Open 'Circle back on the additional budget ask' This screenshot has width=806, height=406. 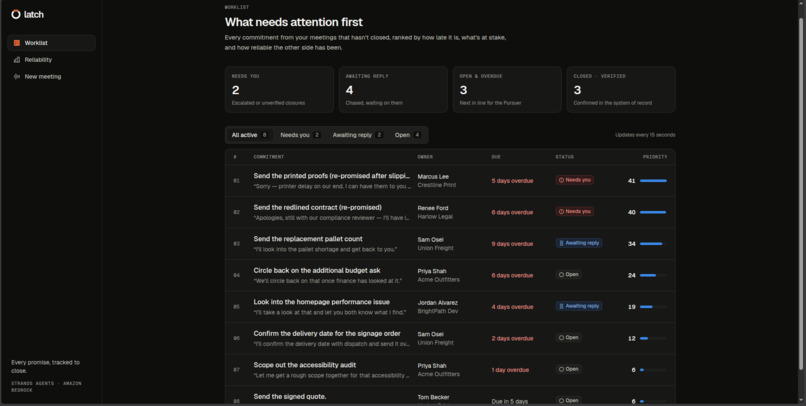click(317, 270)
